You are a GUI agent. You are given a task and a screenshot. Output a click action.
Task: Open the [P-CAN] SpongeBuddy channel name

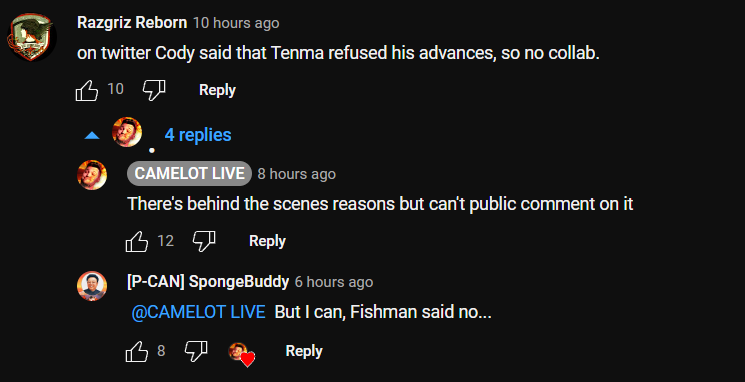point(208,281)
